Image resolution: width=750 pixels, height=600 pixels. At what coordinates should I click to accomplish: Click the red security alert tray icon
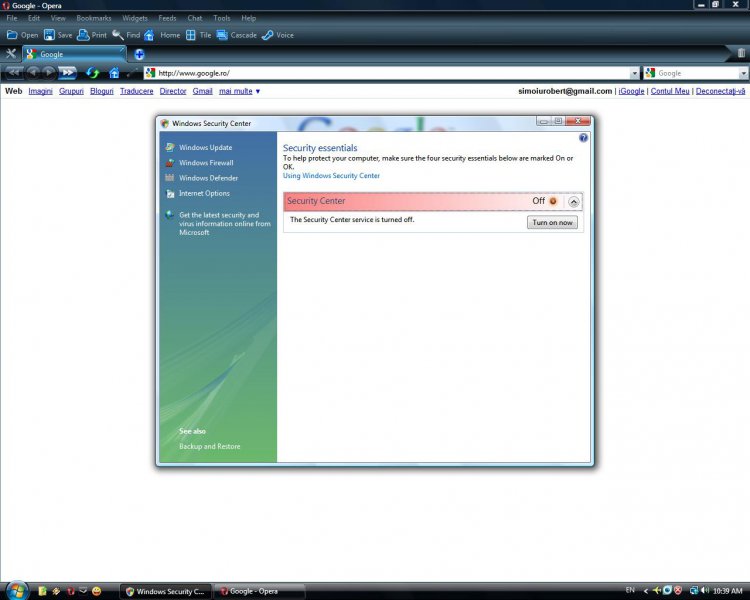pos(678,590)
